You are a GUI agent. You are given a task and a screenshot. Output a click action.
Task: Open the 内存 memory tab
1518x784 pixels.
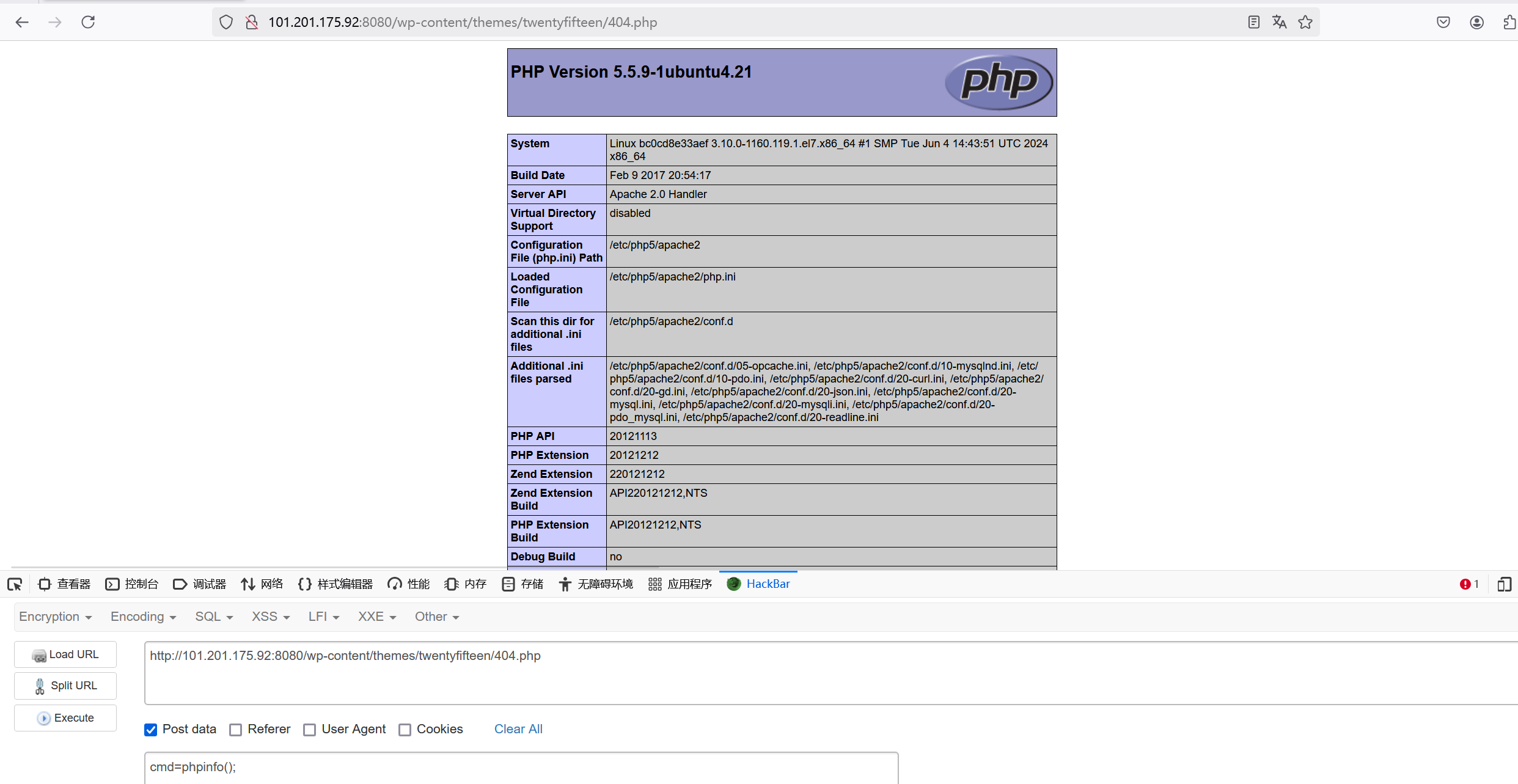(465, 584)
